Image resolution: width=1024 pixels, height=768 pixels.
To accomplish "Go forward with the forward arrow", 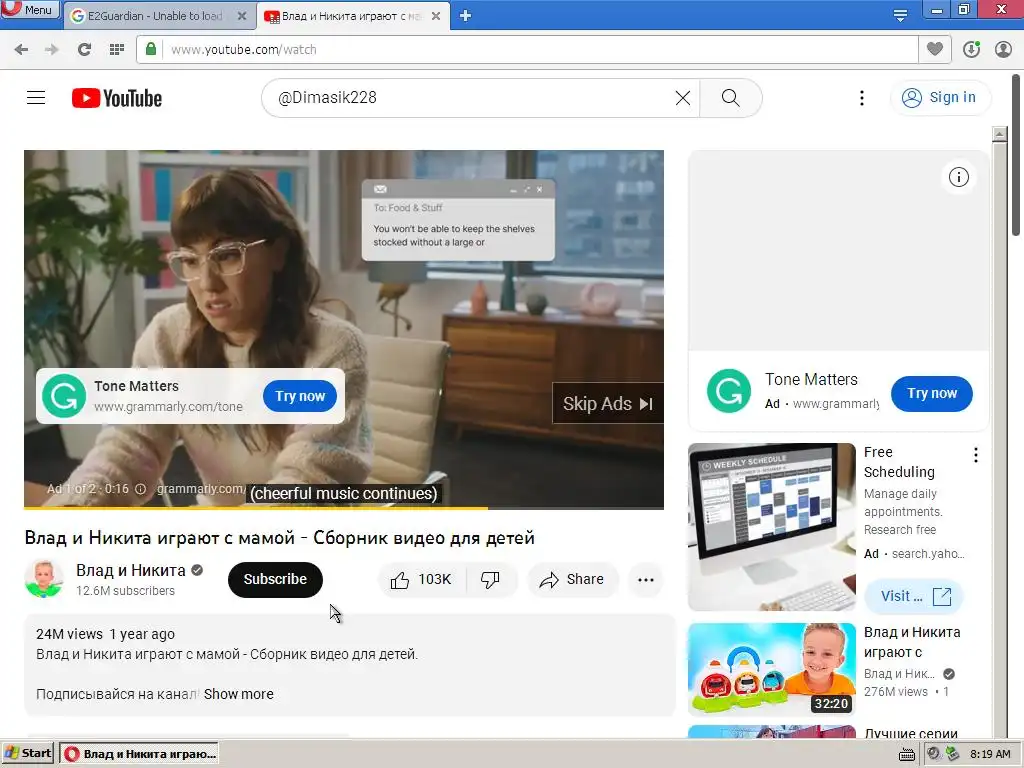I will tap(52, 50).
